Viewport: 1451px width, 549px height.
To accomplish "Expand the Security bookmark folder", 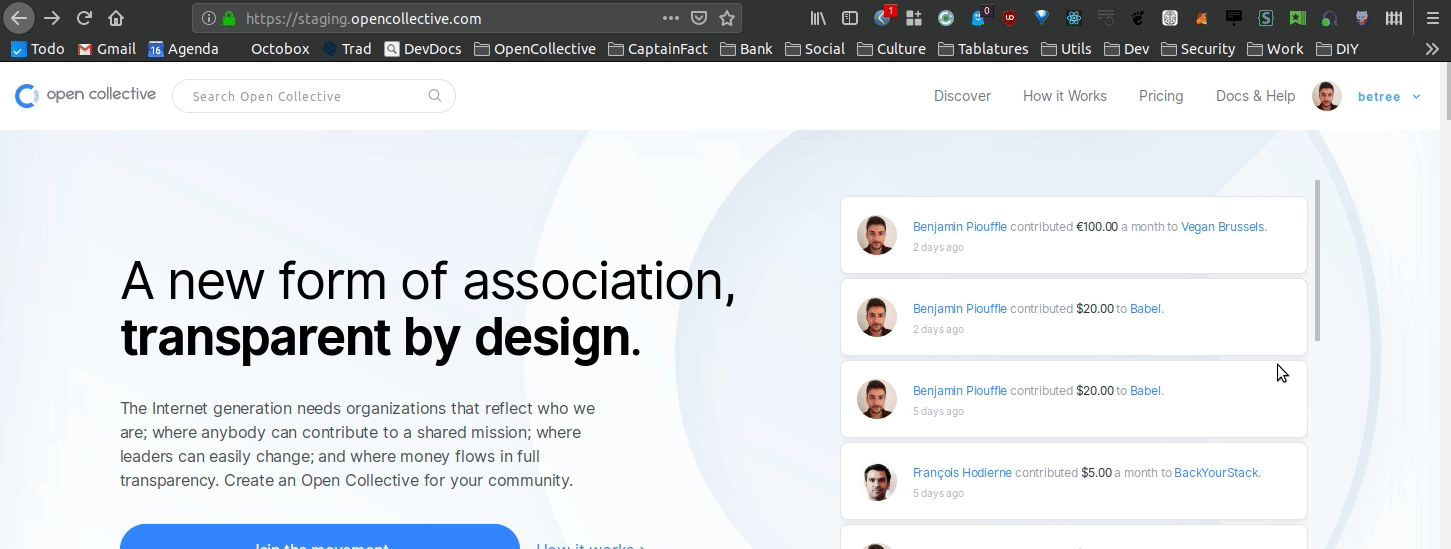I will (x=1197, y=49).
